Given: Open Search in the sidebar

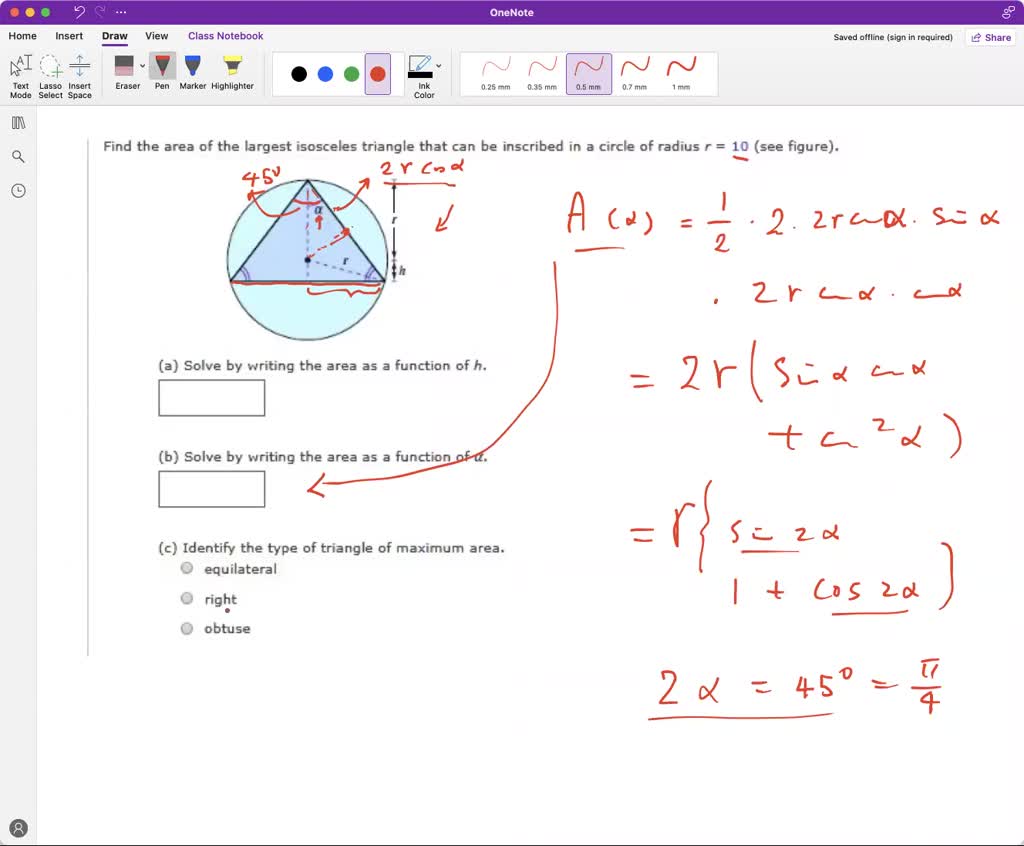Looking at the screenshot, I should tap(19, 156).
